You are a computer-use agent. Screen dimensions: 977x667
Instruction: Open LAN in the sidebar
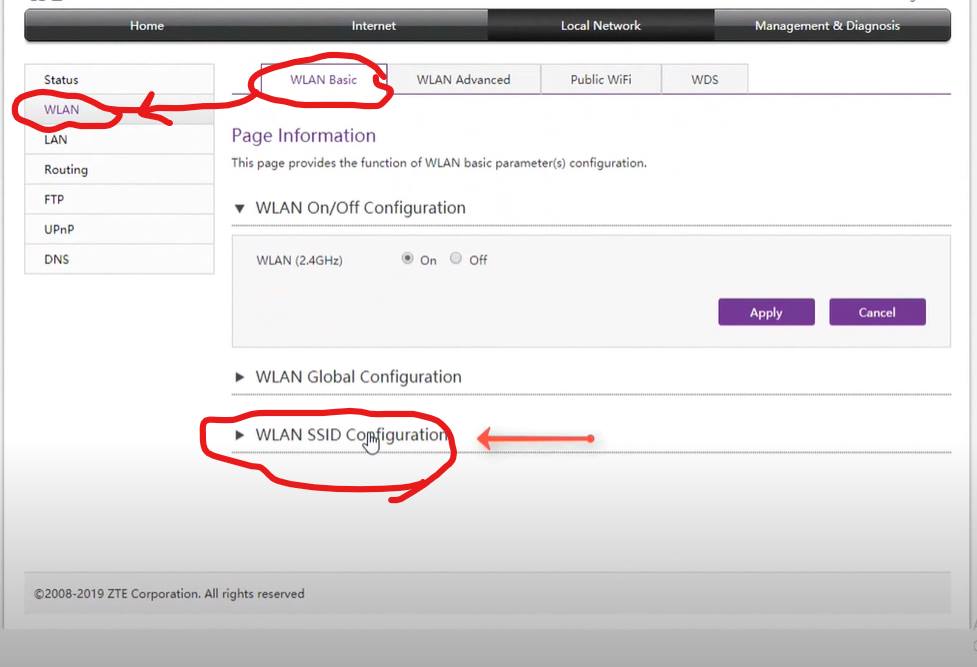[x=56, y=140]
